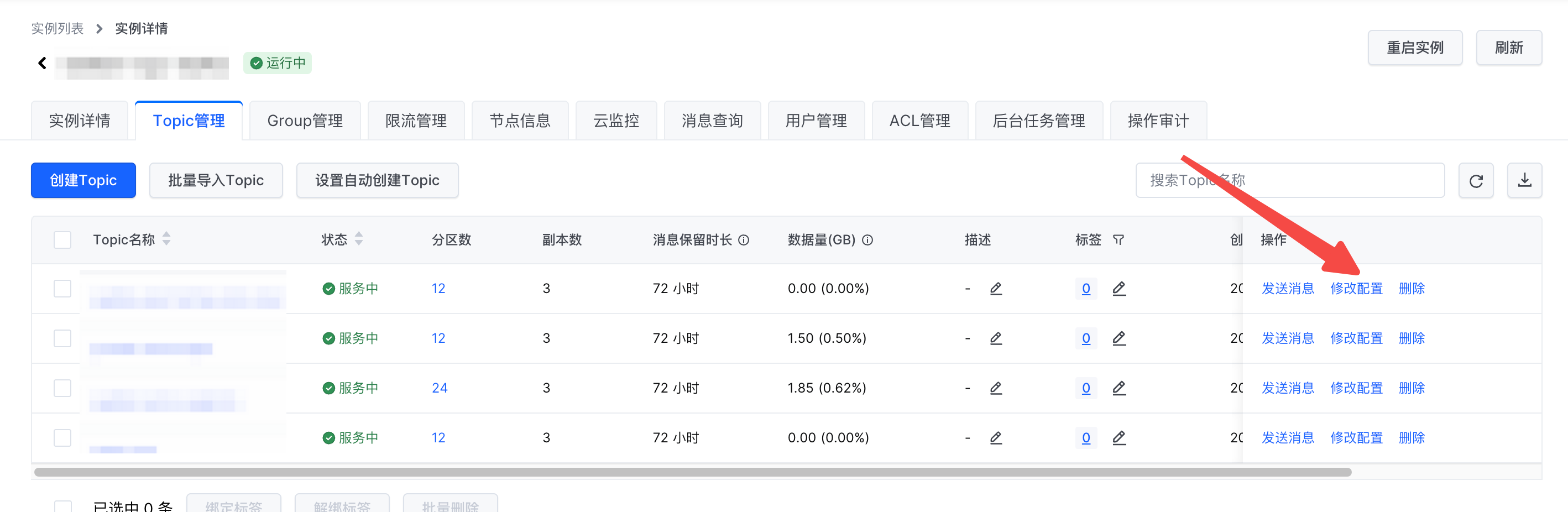Edit description of the 1.50 (0.50%) row
The height and width of the screenshot is (512, 1568).
click(996, 338)
